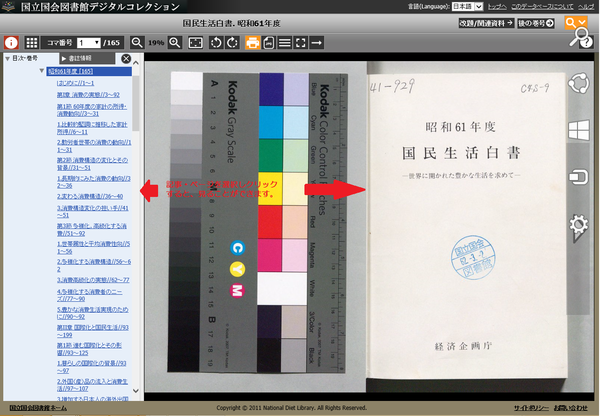Viewport: 600px width, 416px height.
Task: Rotate the image clockwise
Action: pos(232,42)
